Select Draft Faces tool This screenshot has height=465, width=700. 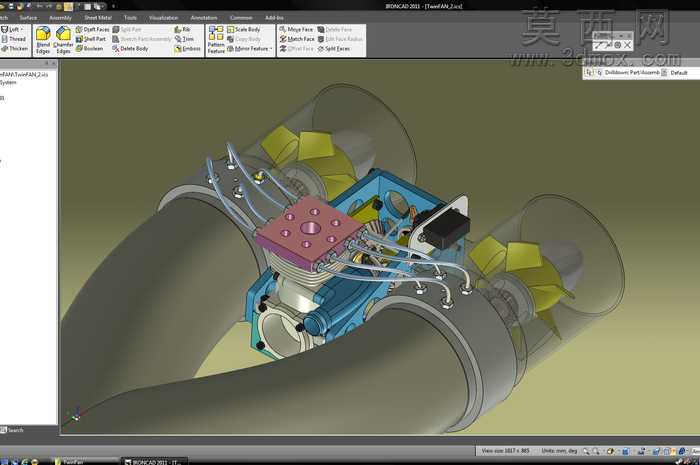click(92, 29)
